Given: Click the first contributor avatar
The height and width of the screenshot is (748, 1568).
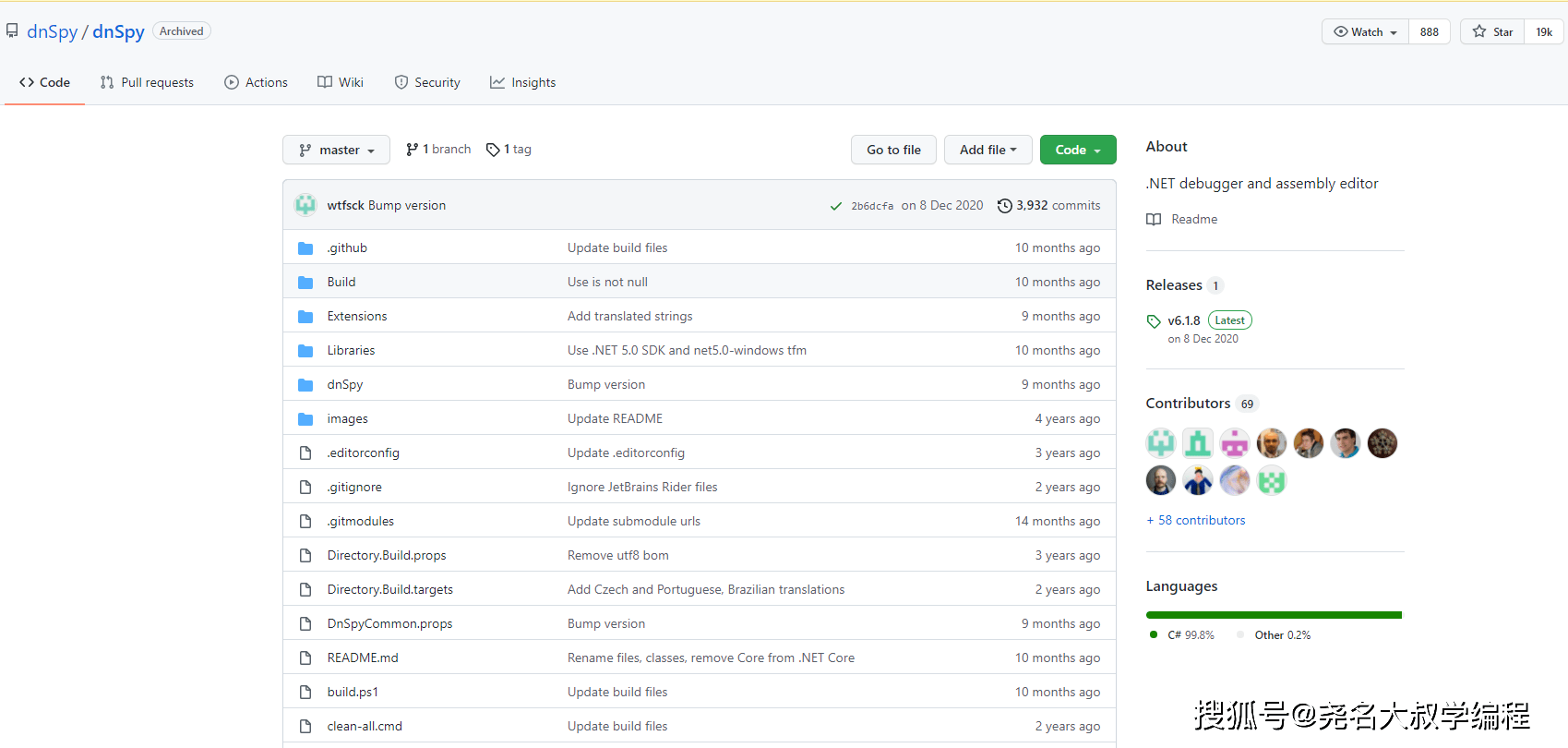Looking at the screenshot, I should 1161,443.
